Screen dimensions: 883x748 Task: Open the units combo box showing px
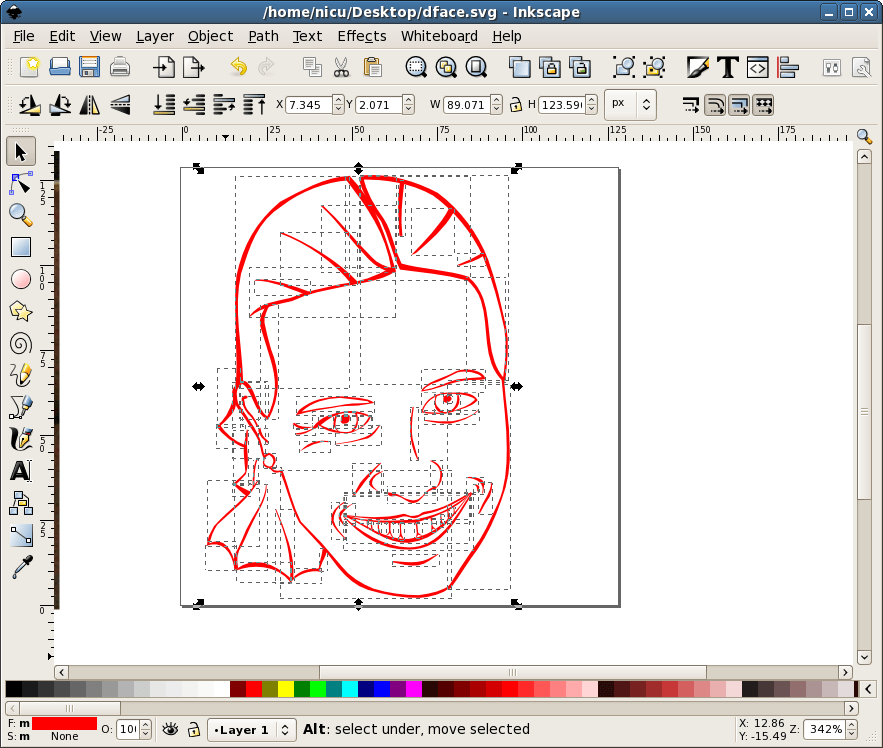630,104
